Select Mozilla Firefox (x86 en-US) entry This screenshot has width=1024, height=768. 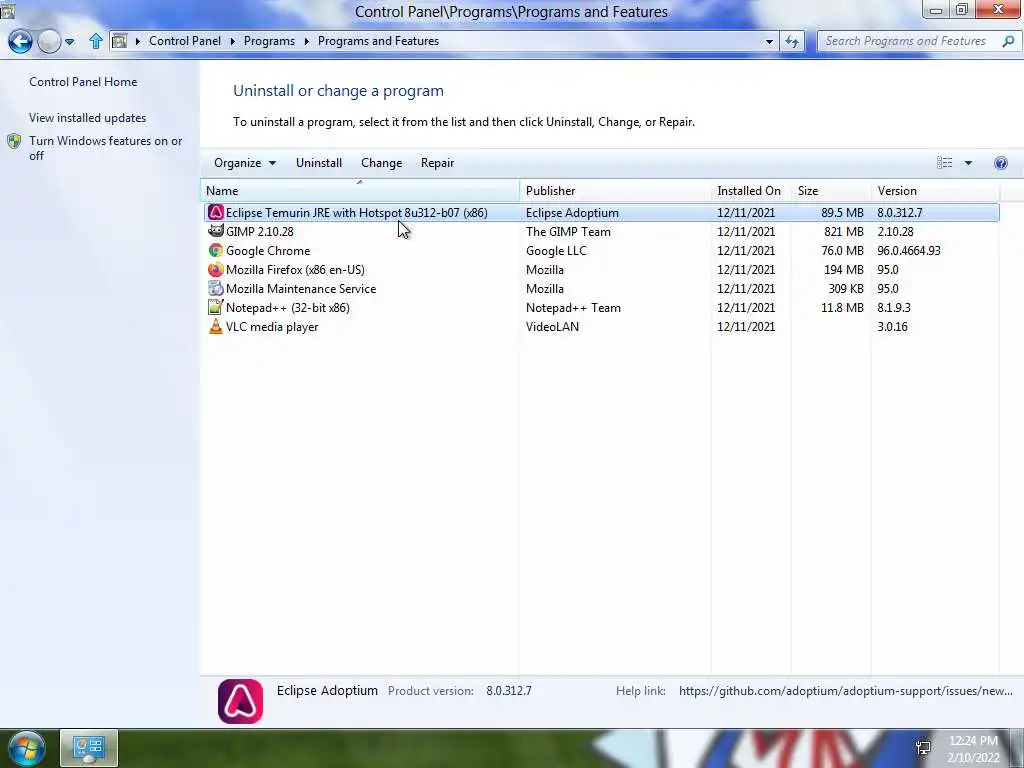601,270
